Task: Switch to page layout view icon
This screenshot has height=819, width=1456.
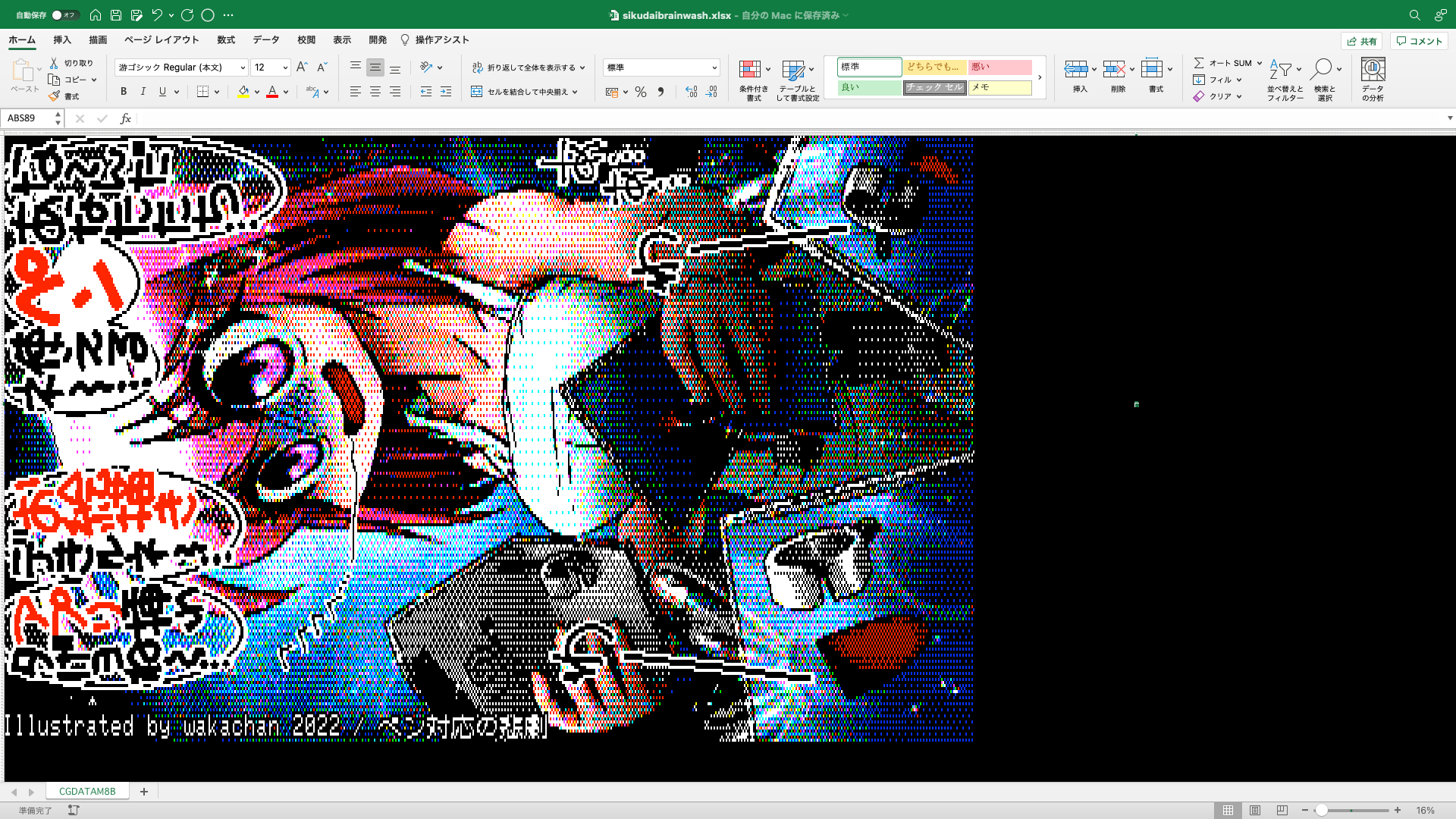Action: 1255,810
